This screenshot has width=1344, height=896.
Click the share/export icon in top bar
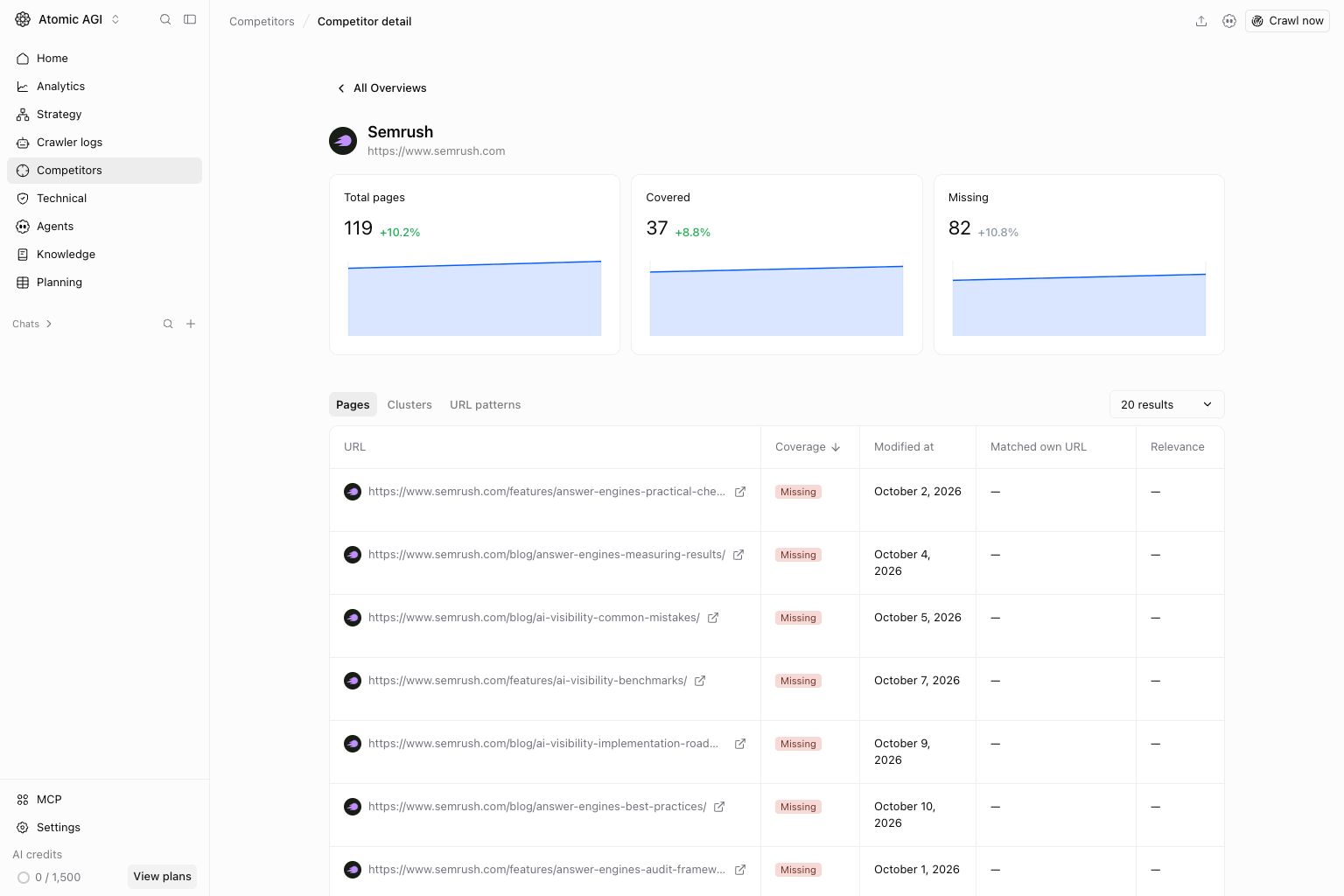point(1201,21)
